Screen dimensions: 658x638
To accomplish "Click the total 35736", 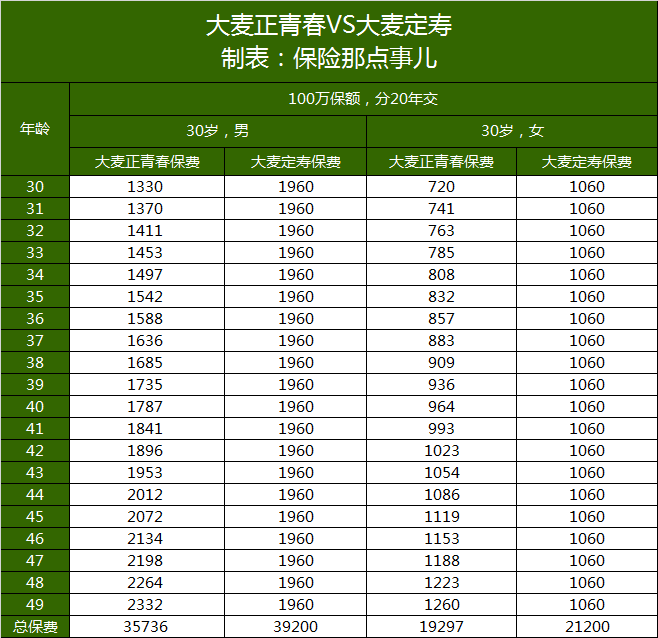I will (145, 627).
